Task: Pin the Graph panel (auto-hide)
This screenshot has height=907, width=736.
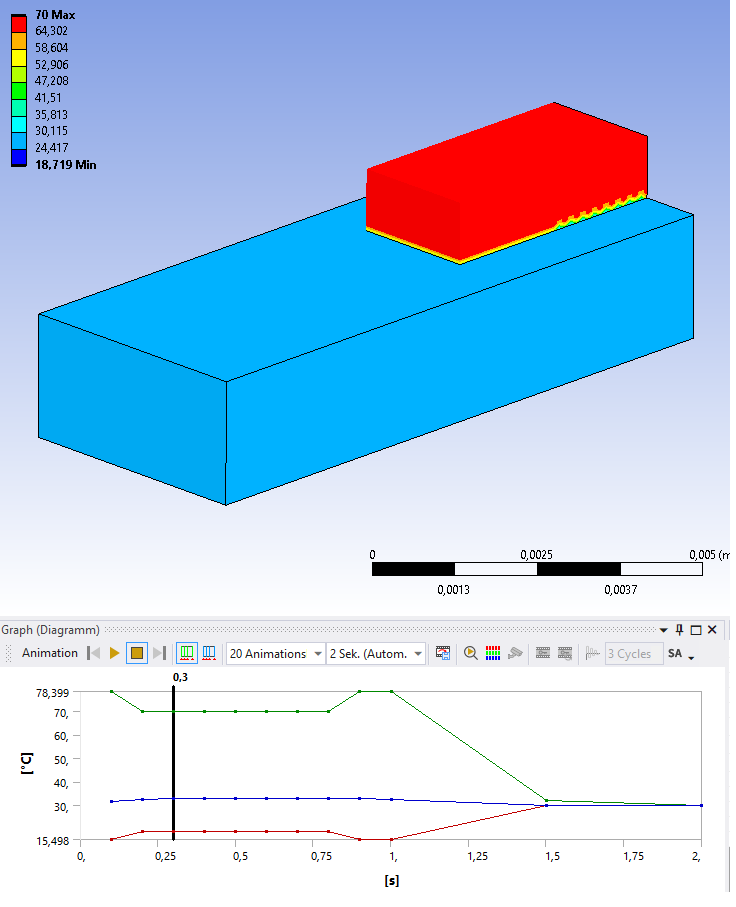Action: click(x=680, y=630)
